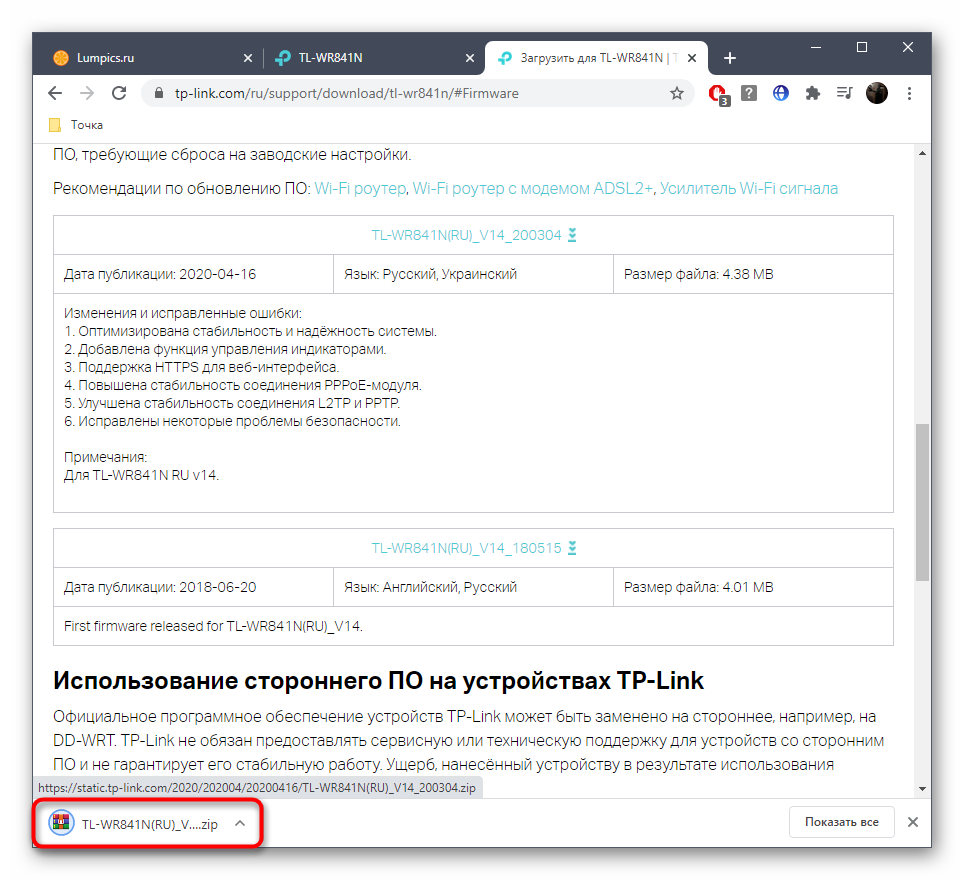Open a new tab with plus button
964x880 pixels.
[x=730, y=58]
